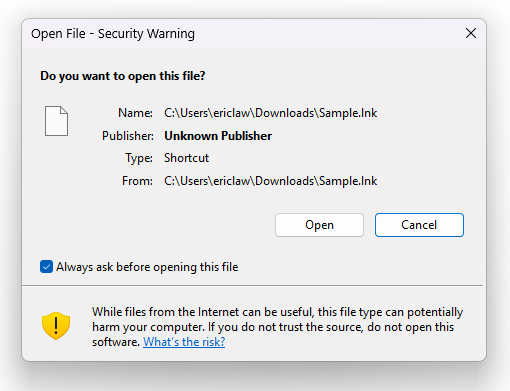Screen dimensions: 510x391
Task: Click the From: field label
Action: 137,181
